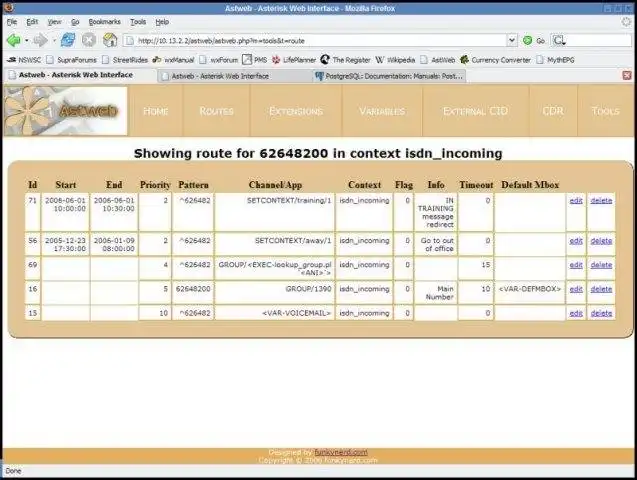Reload the page with the refresh icon
Viewport: 637px width, 480px height.
[68, 40]
